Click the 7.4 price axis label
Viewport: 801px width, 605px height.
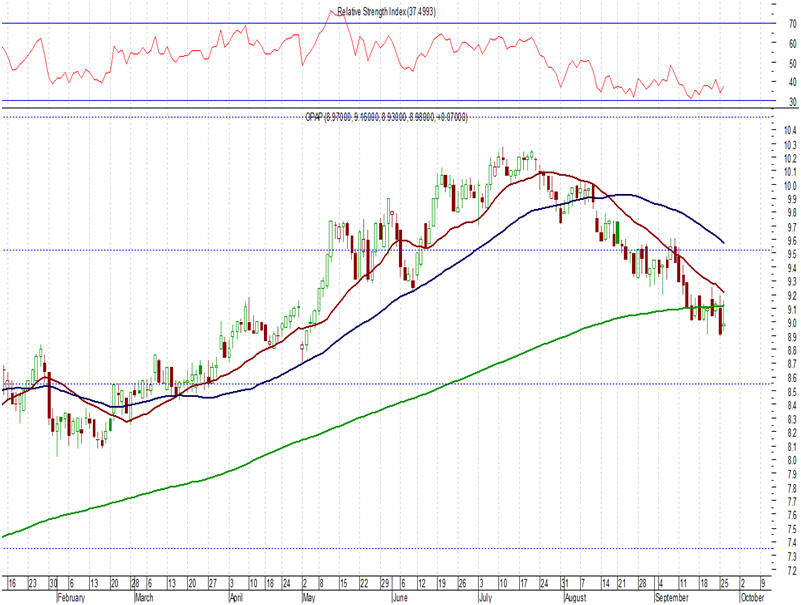(792, 543)
